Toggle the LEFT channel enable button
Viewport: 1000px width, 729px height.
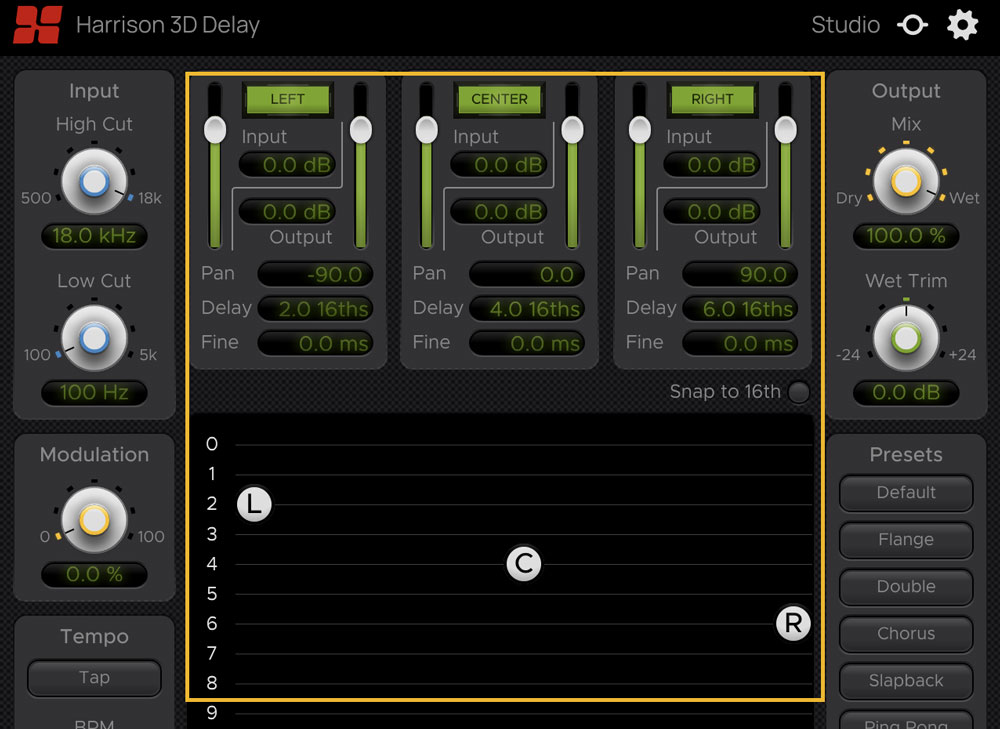288,99
